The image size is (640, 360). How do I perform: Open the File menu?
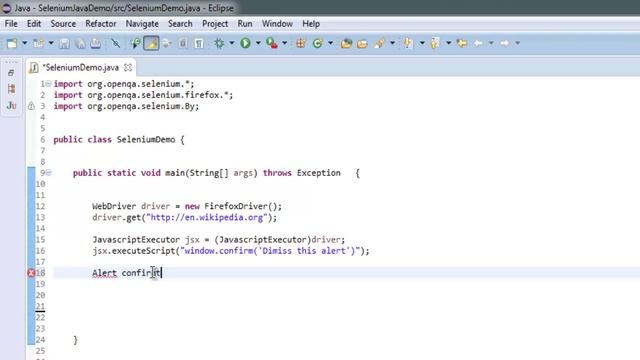[x=11, y=24]
